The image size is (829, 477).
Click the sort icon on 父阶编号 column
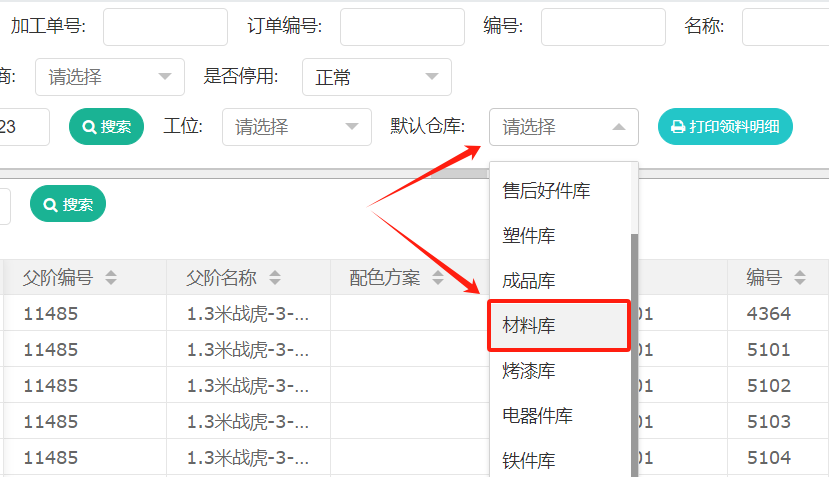tap(111, 278)
